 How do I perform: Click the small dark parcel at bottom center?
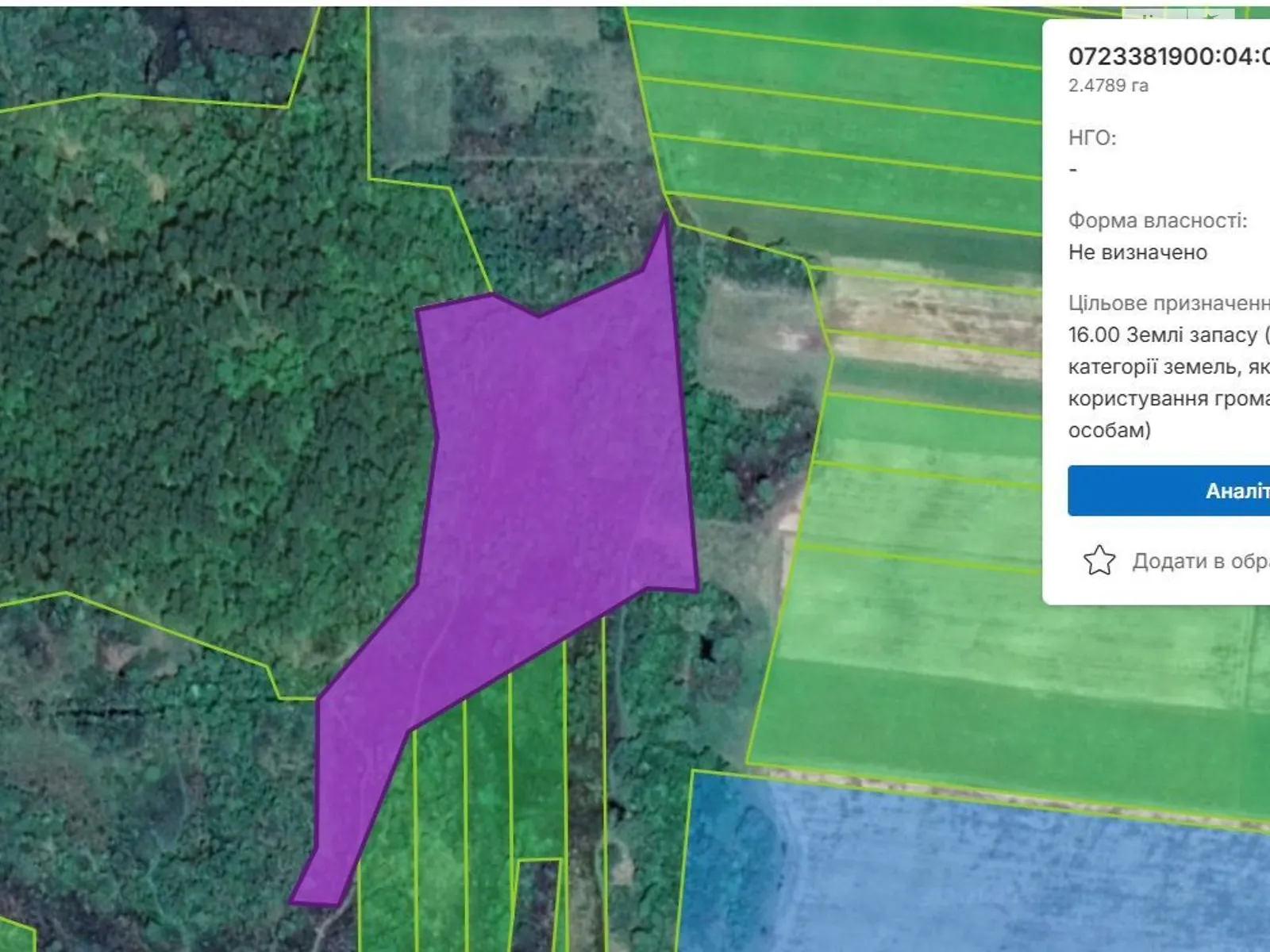(x=537, y=904)
